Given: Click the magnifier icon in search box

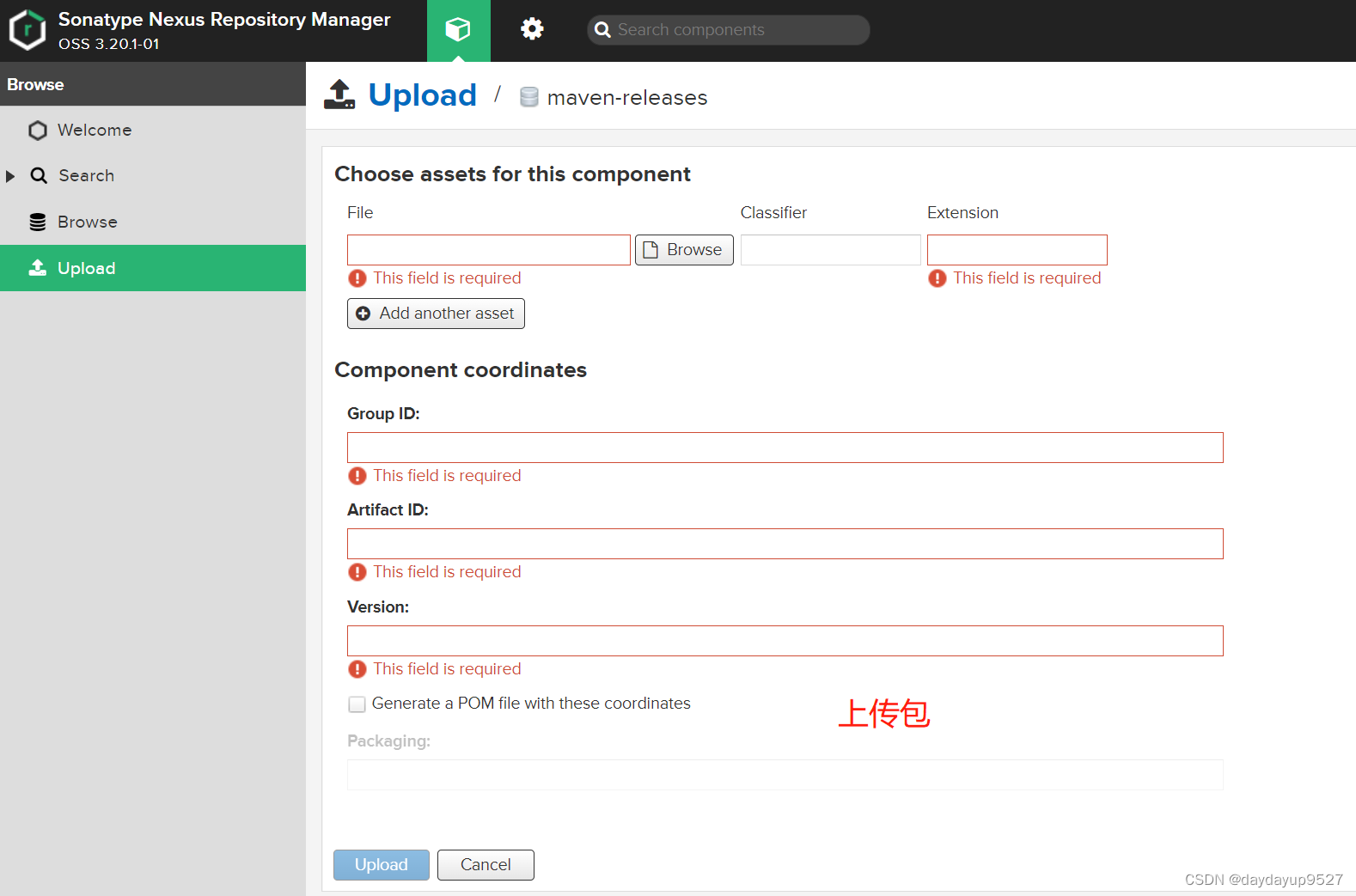Looking at the screenshot, I should pyautogui.click(x=602, y=30).
